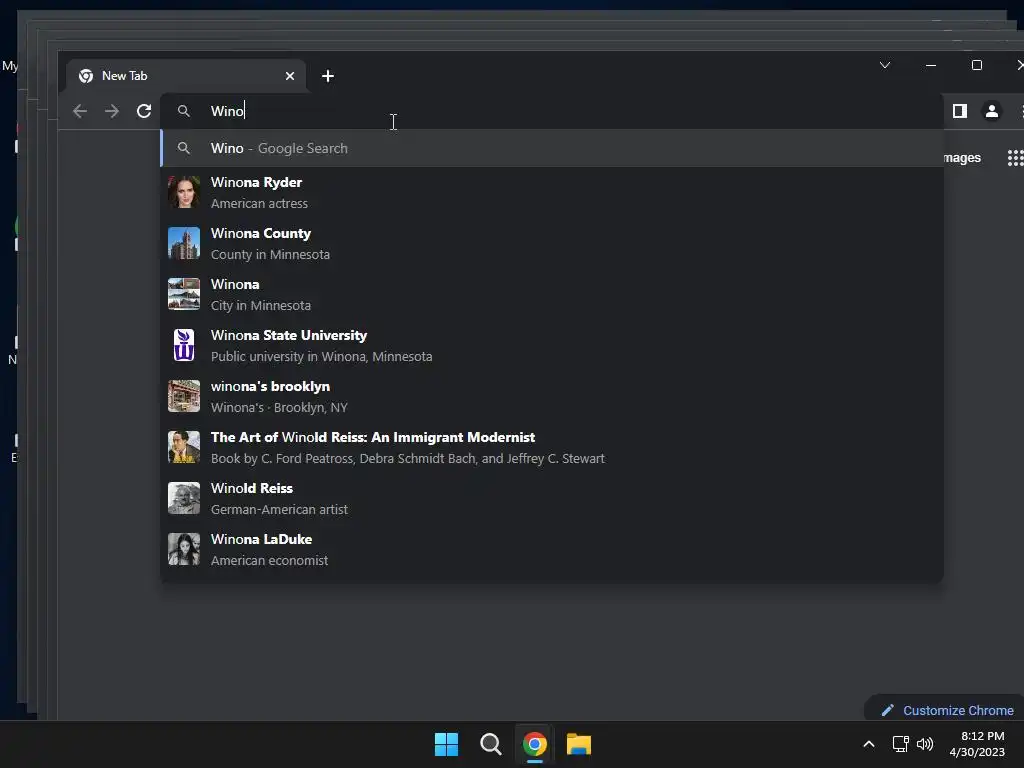Click the winona's brooklyn storefront thumbnail
Viewport: 1024px width, 768px height.
tap(184, 396)
